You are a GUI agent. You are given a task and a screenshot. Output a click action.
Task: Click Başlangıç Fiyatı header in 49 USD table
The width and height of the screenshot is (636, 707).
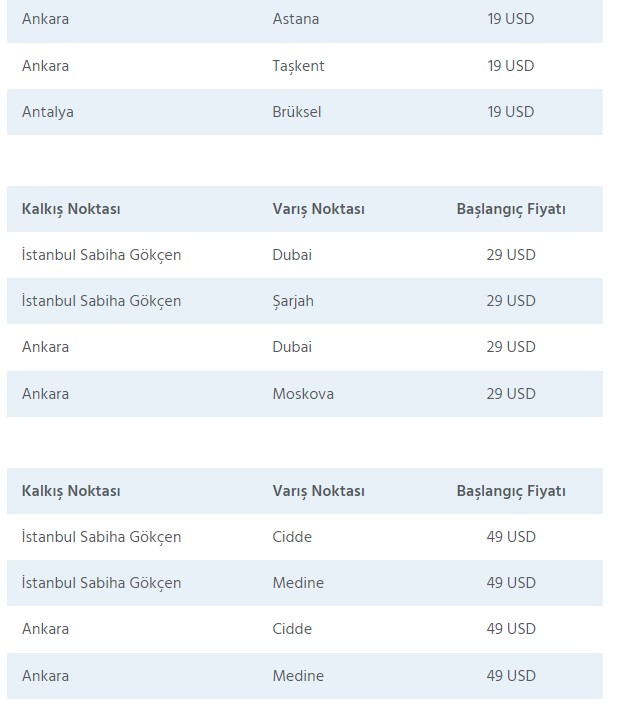point(511,491)
